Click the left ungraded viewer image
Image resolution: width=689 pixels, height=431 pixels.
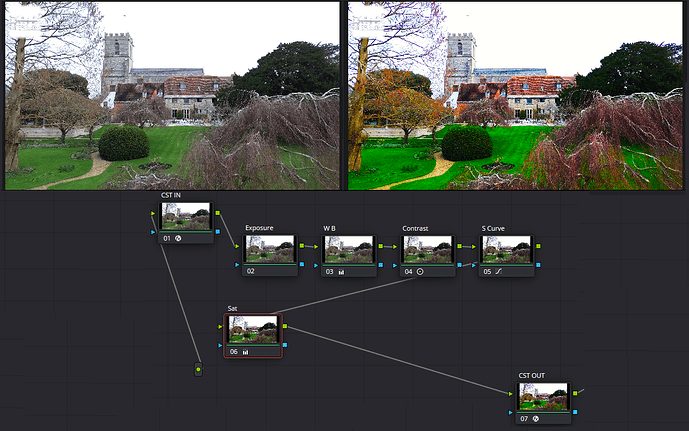(172, 95)
